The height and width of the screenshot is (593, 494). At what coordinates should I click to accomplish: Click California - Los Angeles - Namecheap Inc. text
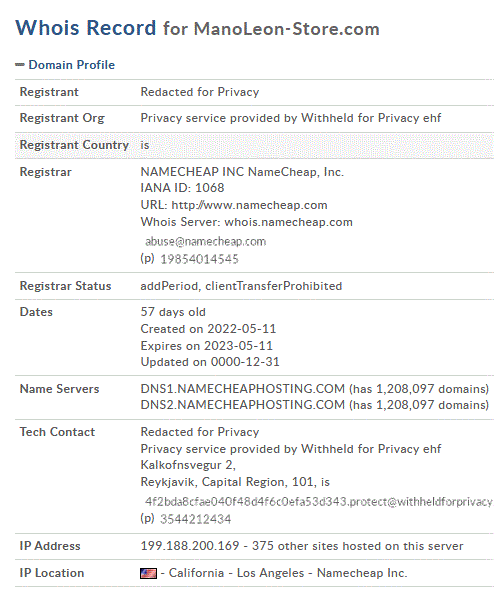pos(288,573)
